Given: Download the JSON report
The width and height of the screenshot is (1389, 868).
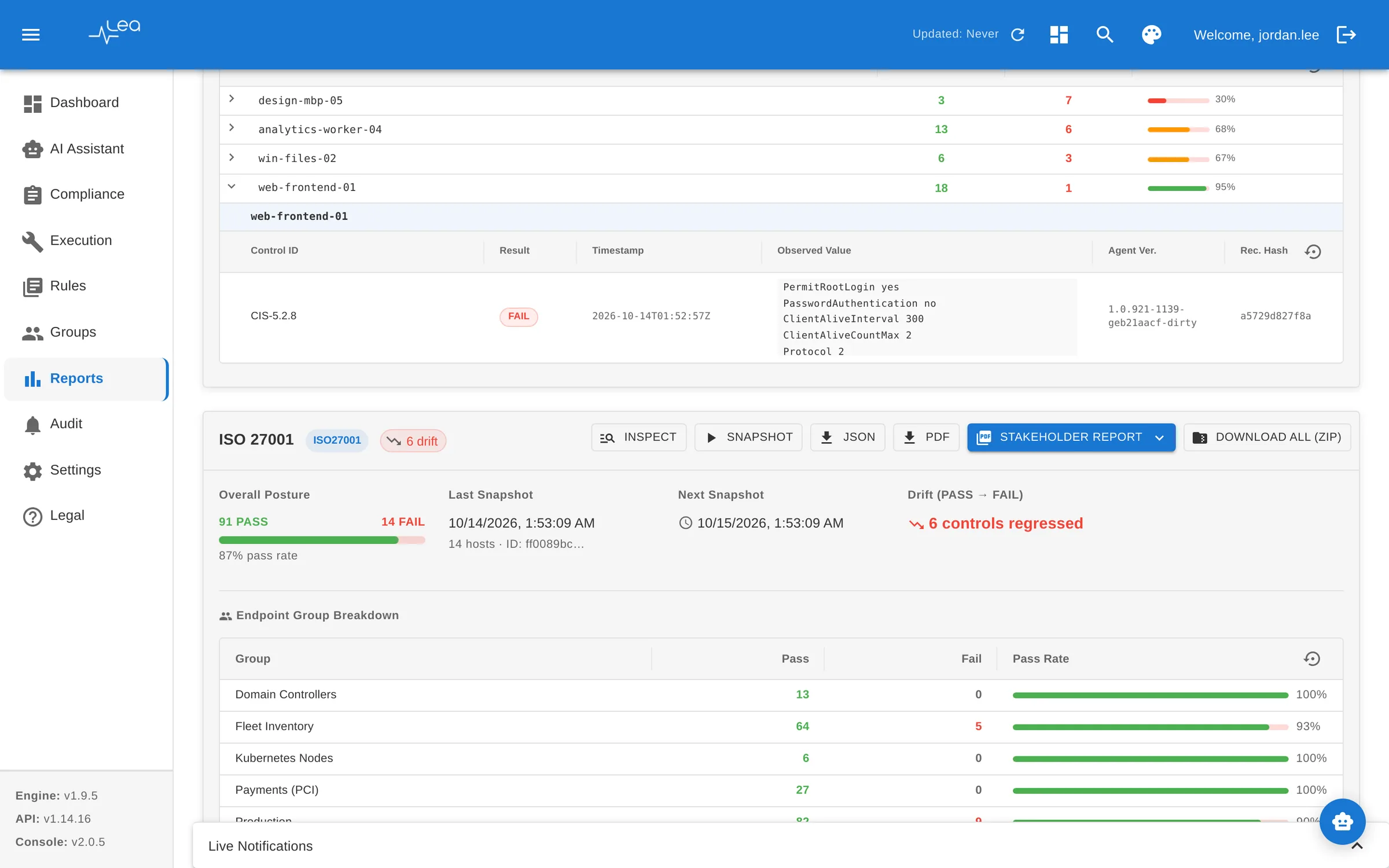Looking at the screenshot, I should pyautogui.click(x=847, y=437).
